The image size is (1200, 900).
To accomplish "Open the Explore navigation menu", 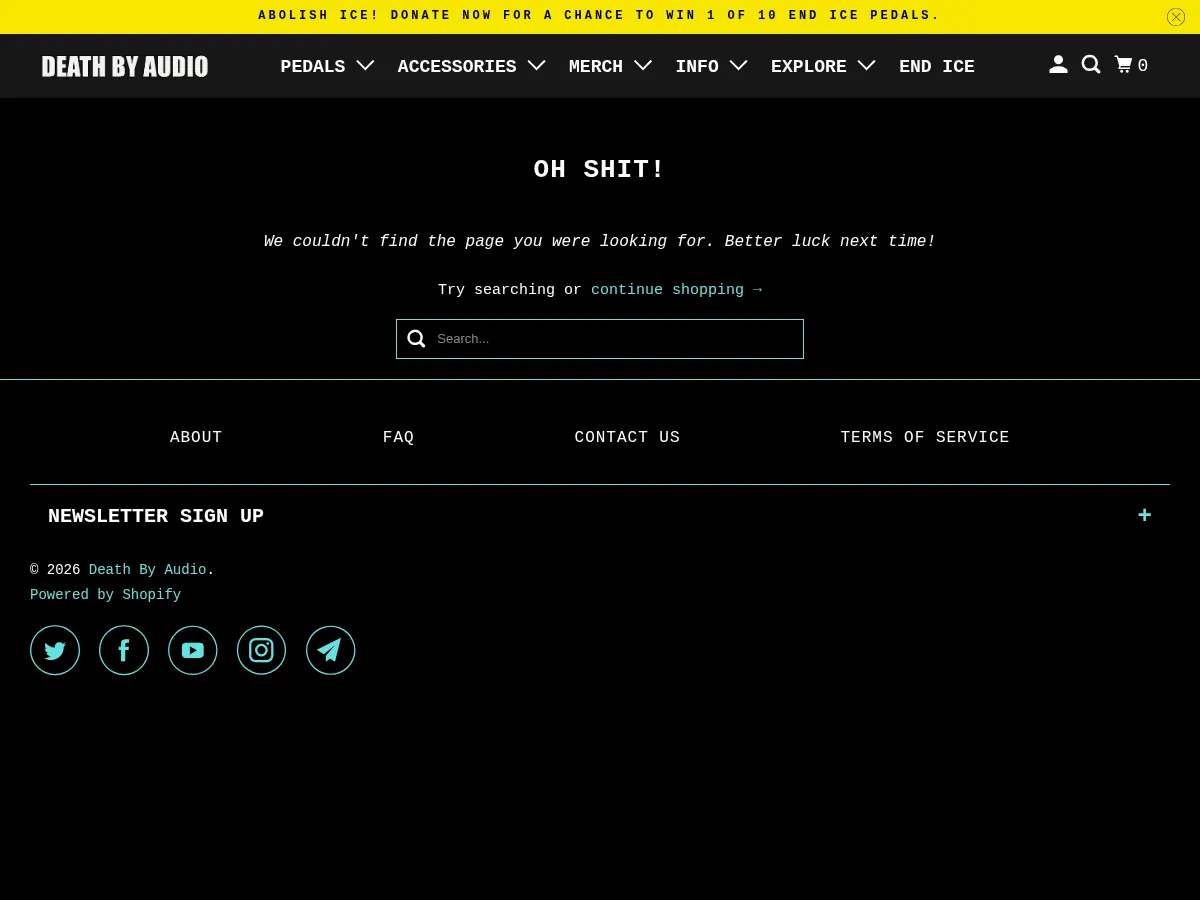I will (x=823, y=66).
